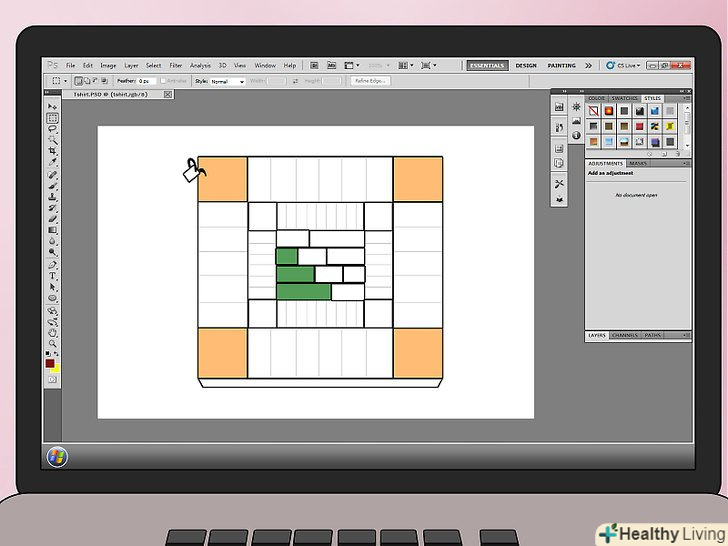Select the Move tool
Screen dimensions: 728x546
coord(53,106)
